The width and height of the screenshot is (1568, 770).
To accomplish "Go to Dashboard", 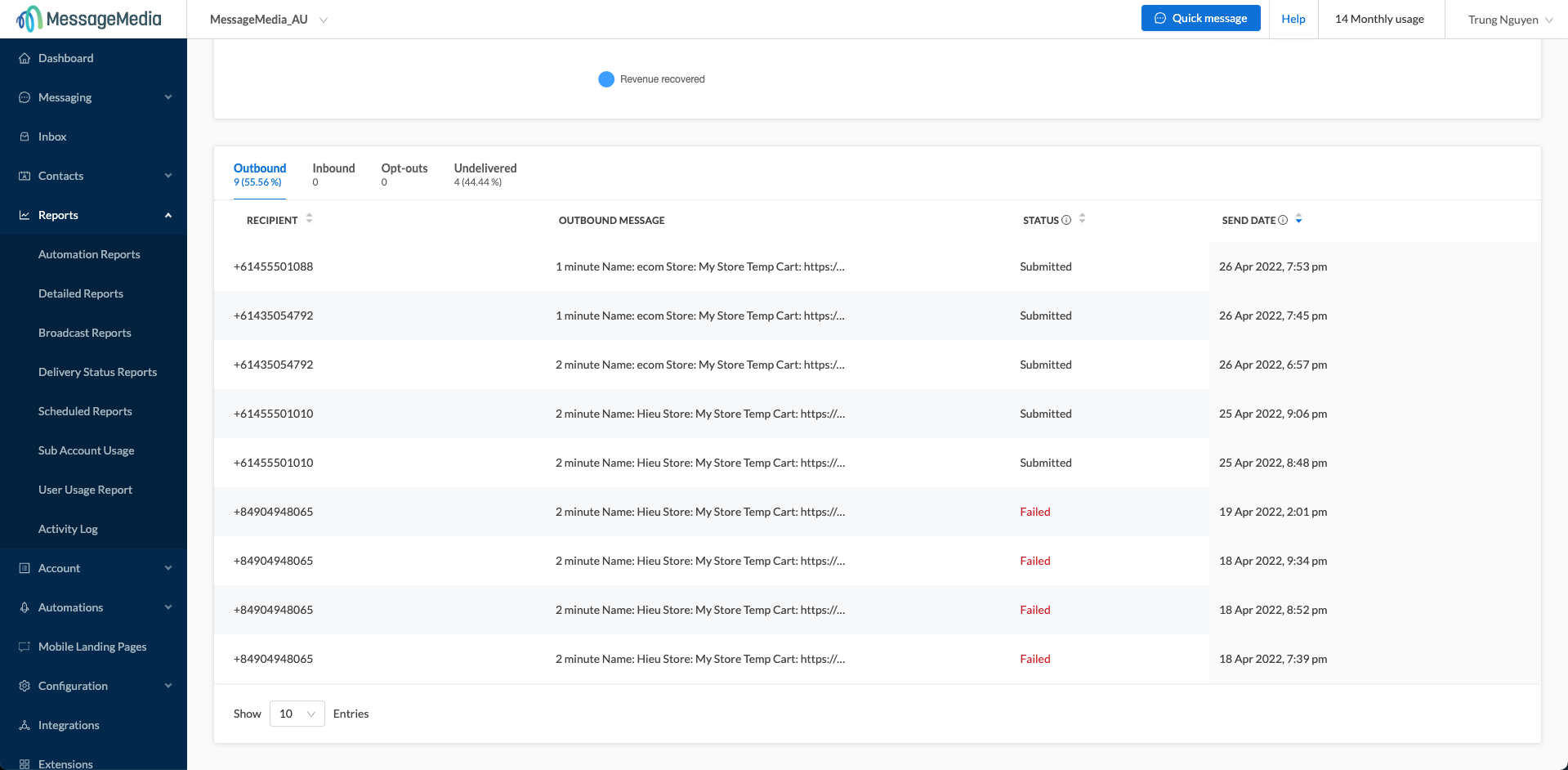I will click(x=65, y=58).
